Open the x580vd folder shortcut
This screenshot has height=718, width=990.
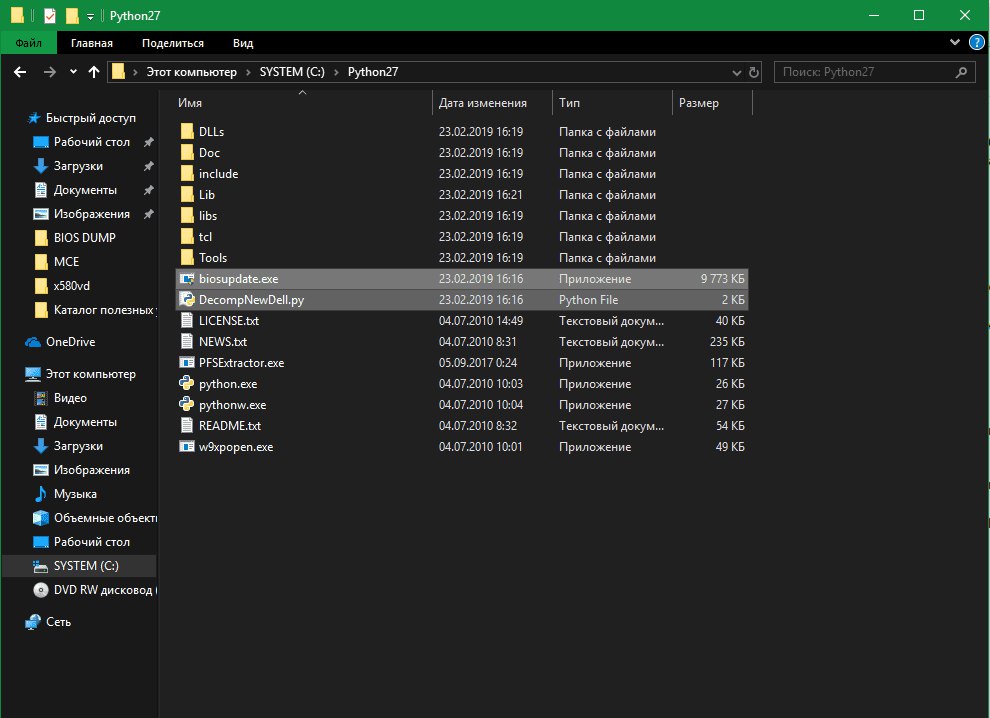72,286
